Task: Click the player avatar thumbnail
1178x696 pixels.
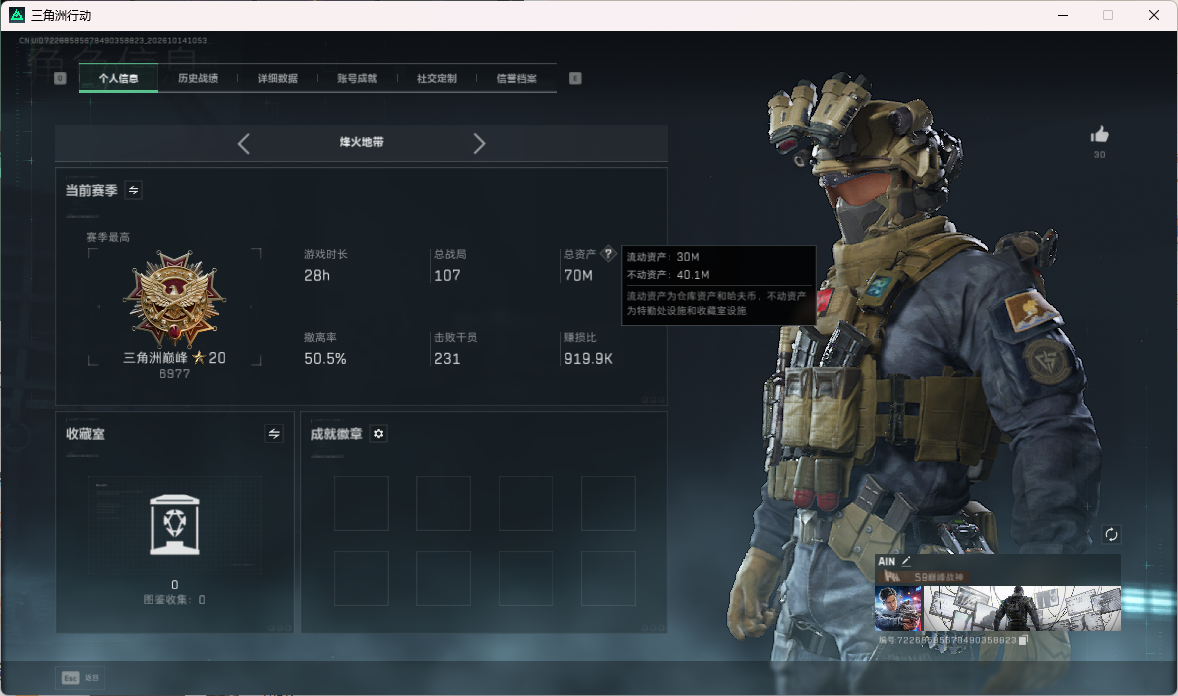Action: pyautogui.click(x=898, y=609)
